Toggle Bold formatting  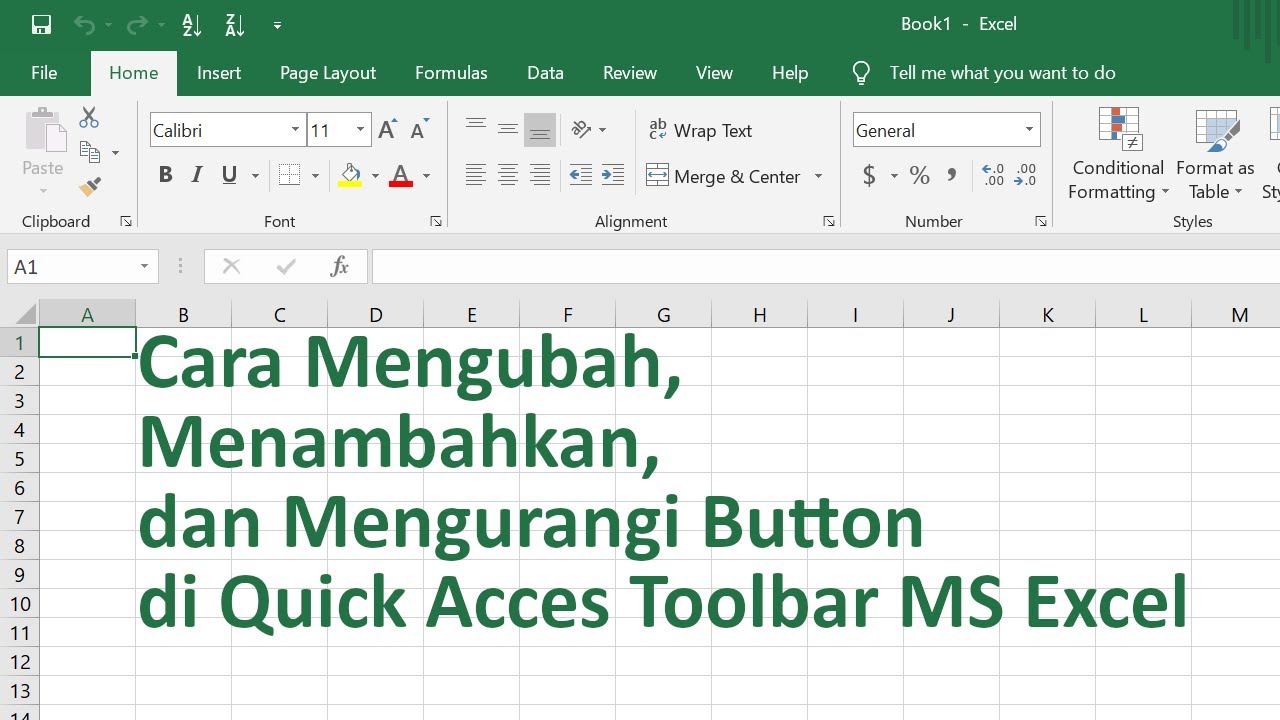point(166,176)
